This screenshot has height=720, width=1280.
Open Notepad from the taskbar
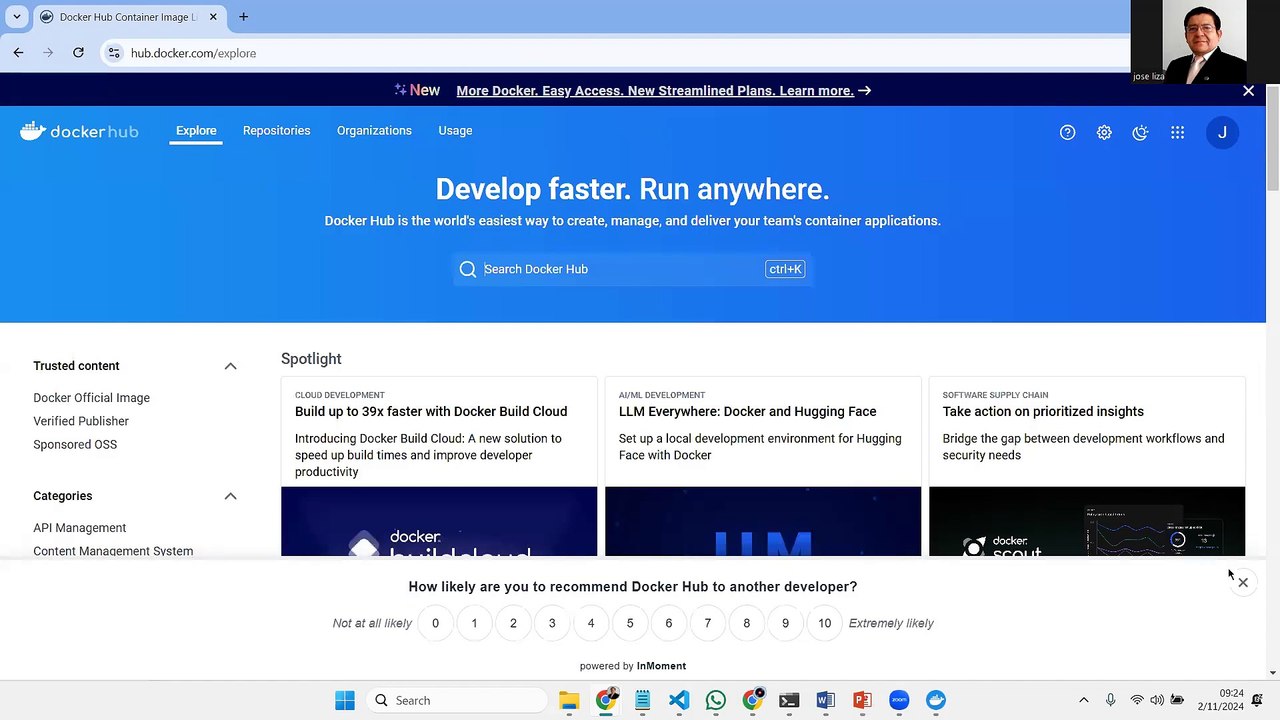[643, 700]
